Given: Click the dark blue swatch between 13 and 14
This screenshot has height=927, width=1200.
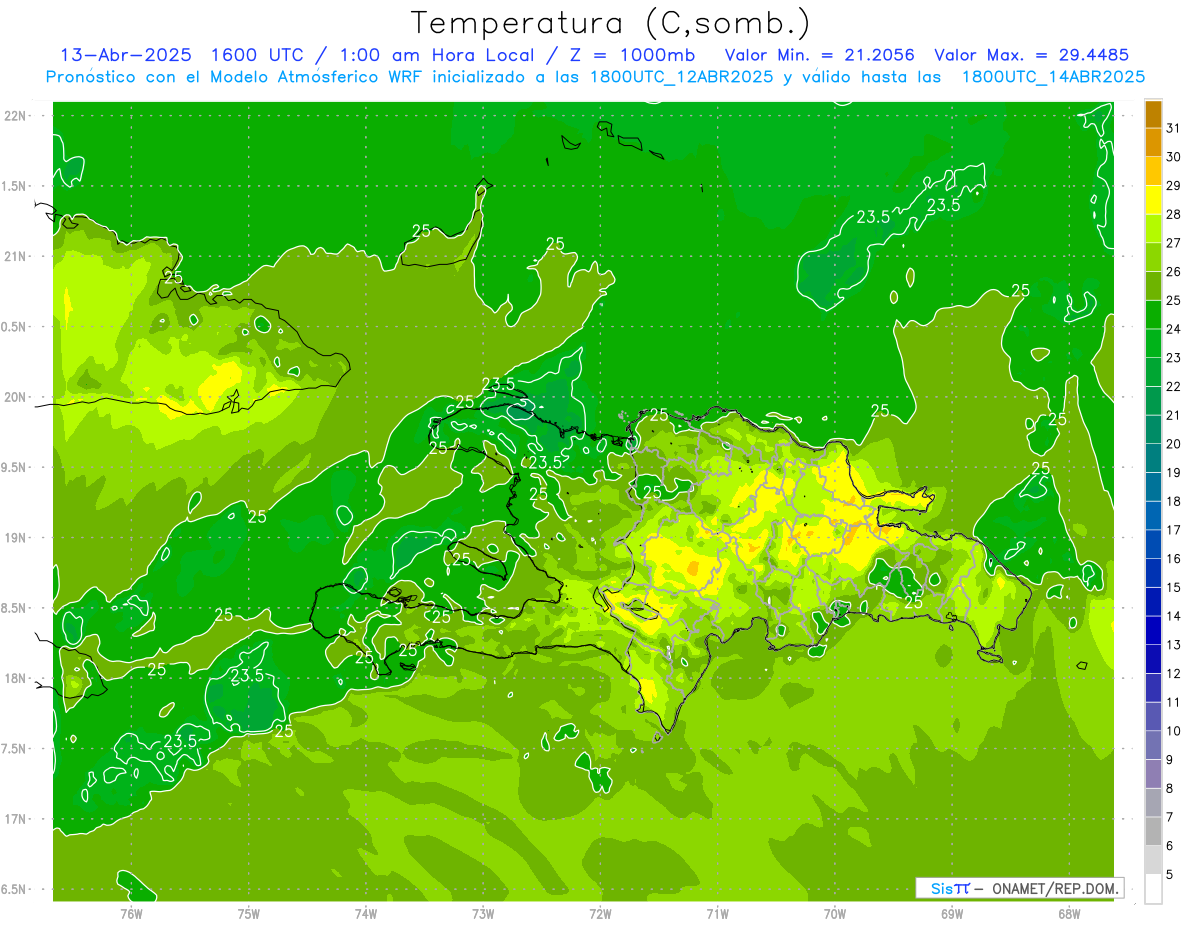Looking at the screenshot, I should pyautogui.click(x=1153, y=631).
